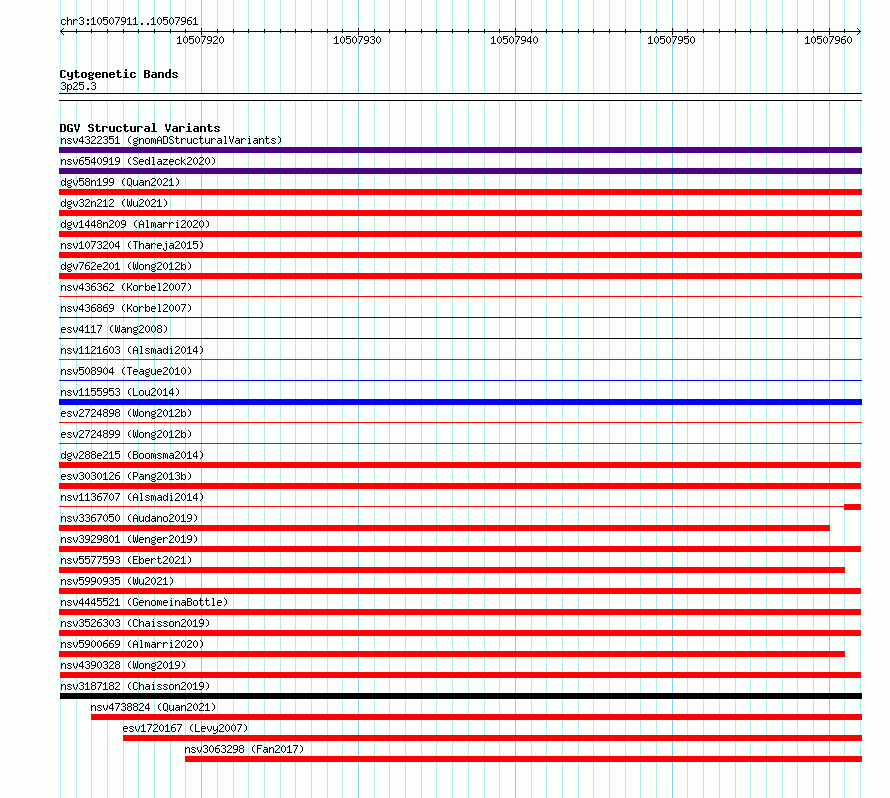Open variant nsv1155953 (Lou2014)
890x798 pixels.
coord(120,392)
